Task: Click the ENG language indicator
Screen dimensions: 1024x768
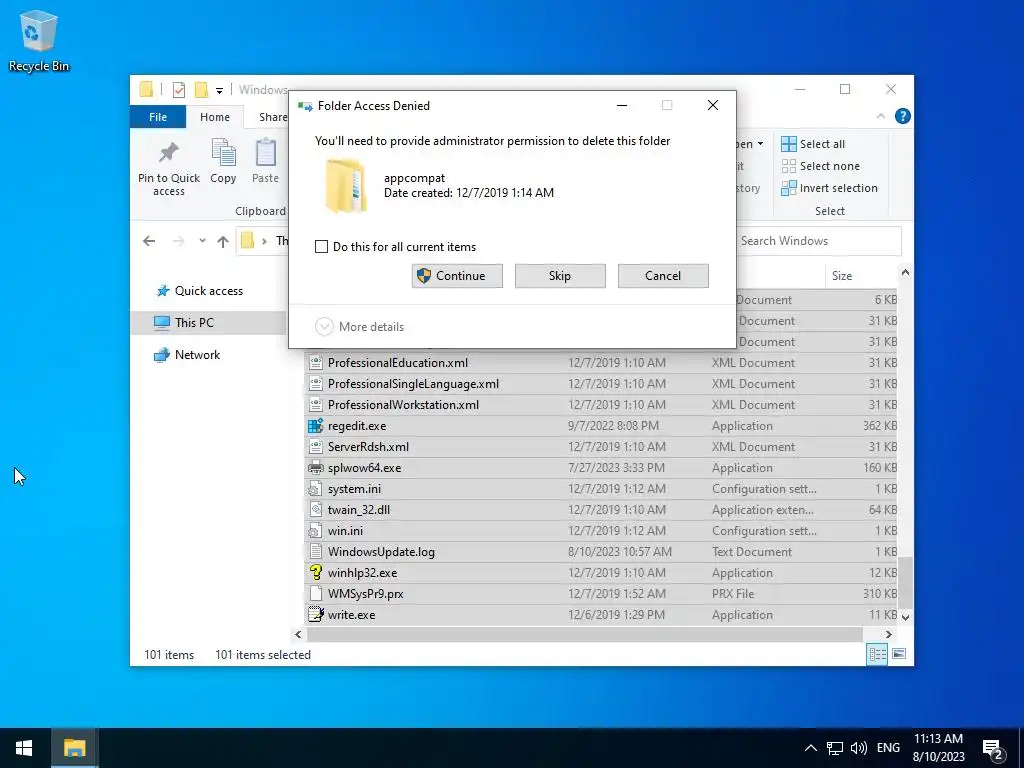Action: [888, 748]
